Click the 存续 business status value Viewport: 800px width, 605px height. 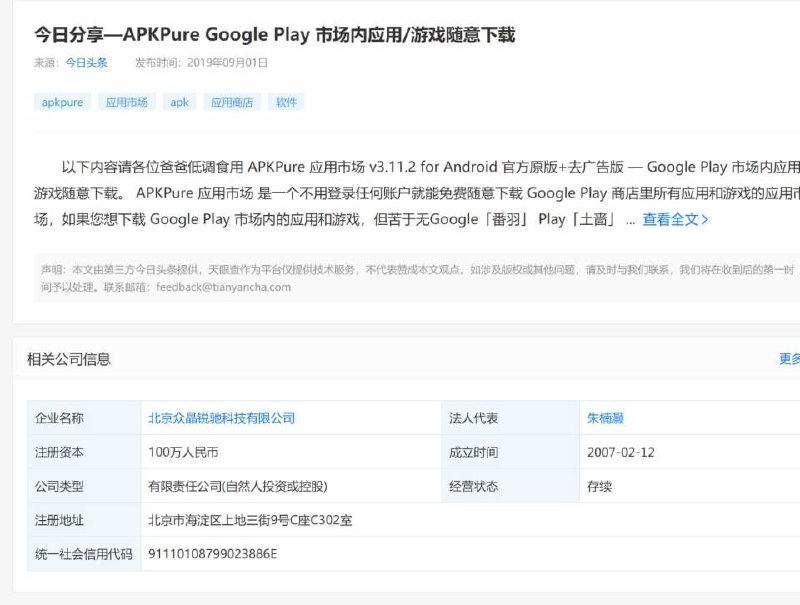(598, 486)
